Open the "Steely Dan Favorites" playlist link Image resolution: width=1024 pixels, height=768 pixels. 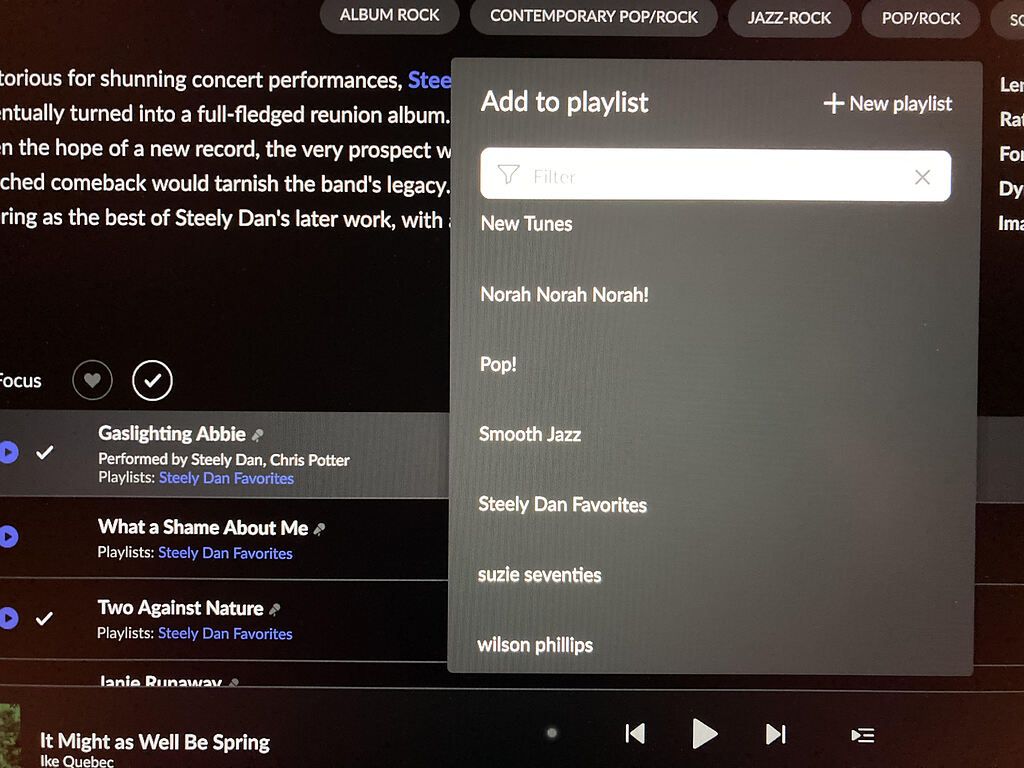(226, 478)
